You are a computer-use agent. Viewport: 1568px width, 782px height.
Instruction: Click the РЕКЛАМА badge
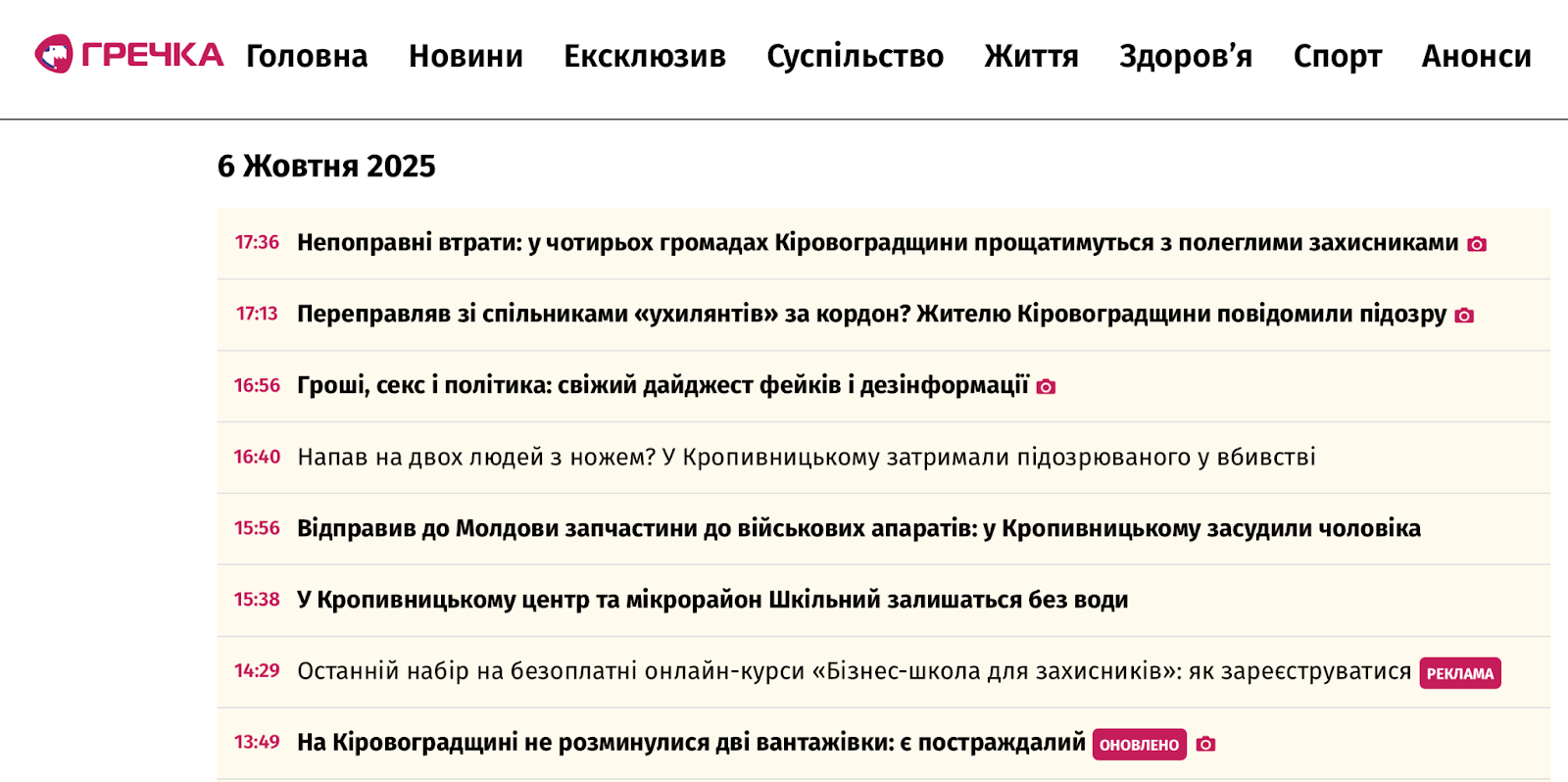point(1460,673)
